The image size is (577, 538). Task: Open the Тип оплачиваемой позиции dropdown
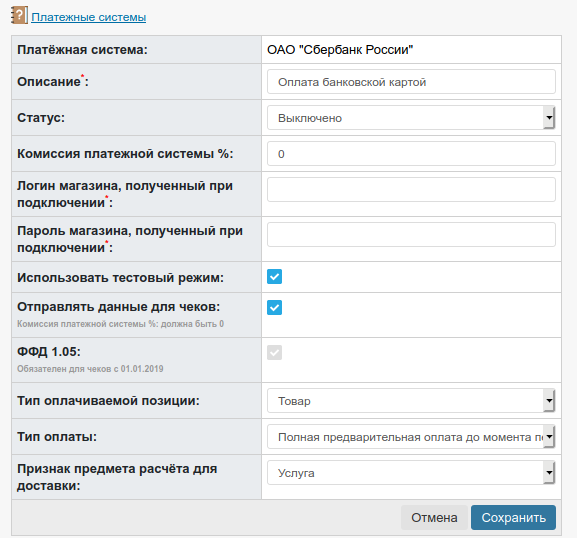[411, 400]
